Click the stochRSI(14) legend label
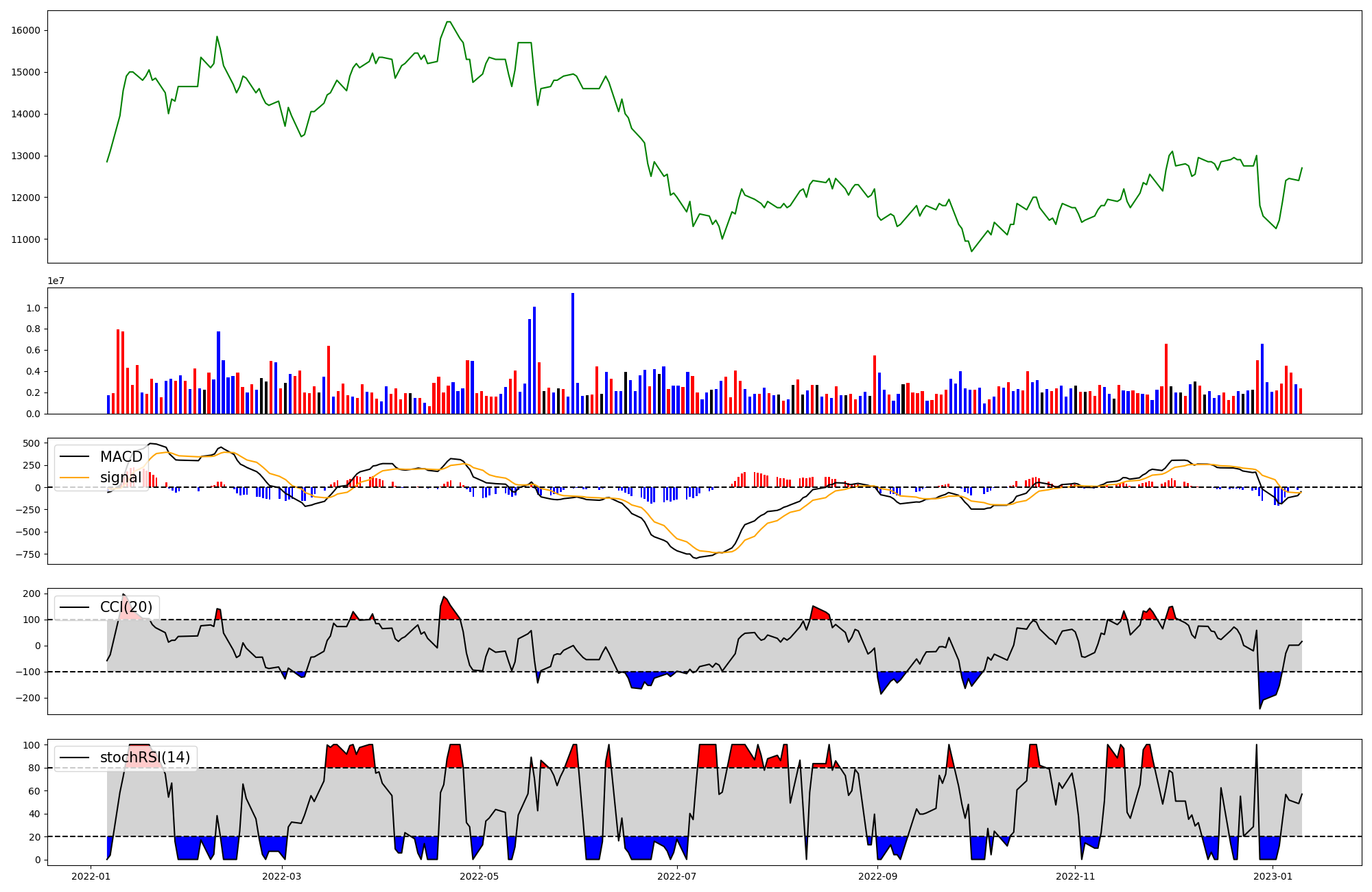1372x892 pixels. click(145, 758)
